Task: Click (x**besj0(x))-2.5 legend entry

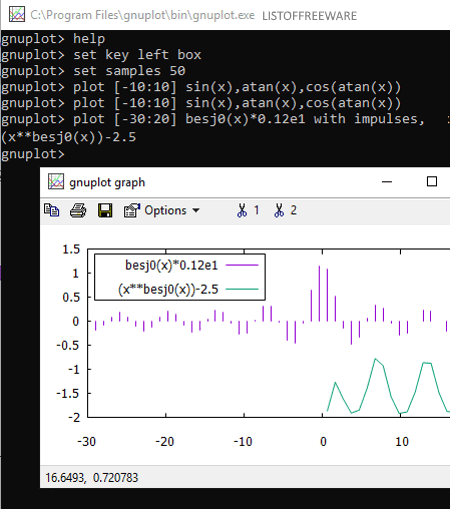Action: coord(168,289)
